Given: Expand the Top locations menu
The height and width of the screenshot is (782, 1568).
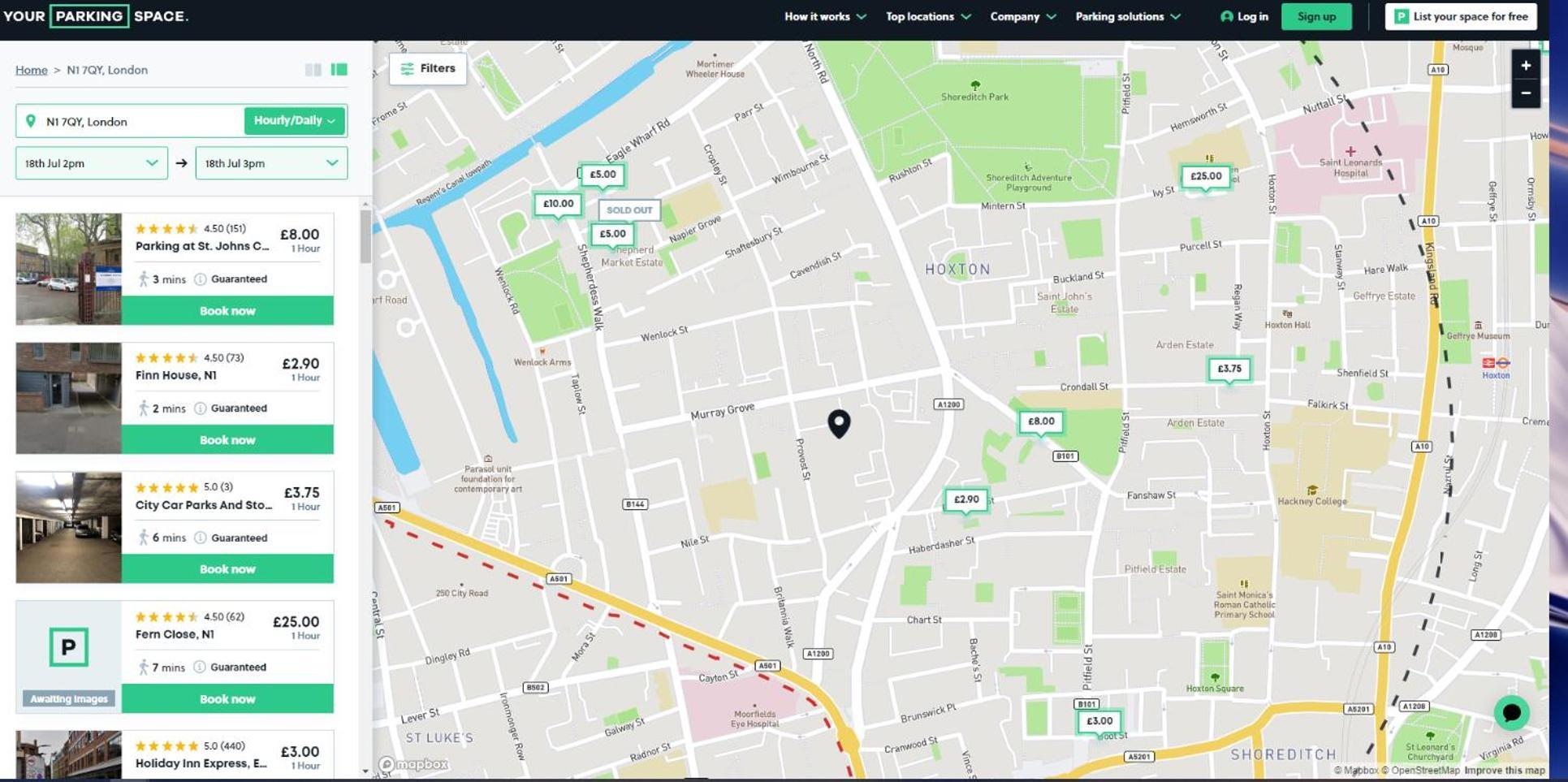Looking at the screenshot, I should pos(928,16).
